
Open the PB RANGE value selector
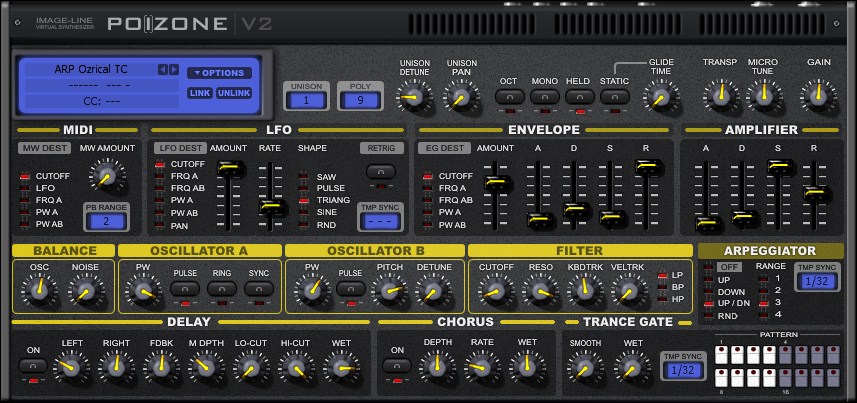click(105, 220)
